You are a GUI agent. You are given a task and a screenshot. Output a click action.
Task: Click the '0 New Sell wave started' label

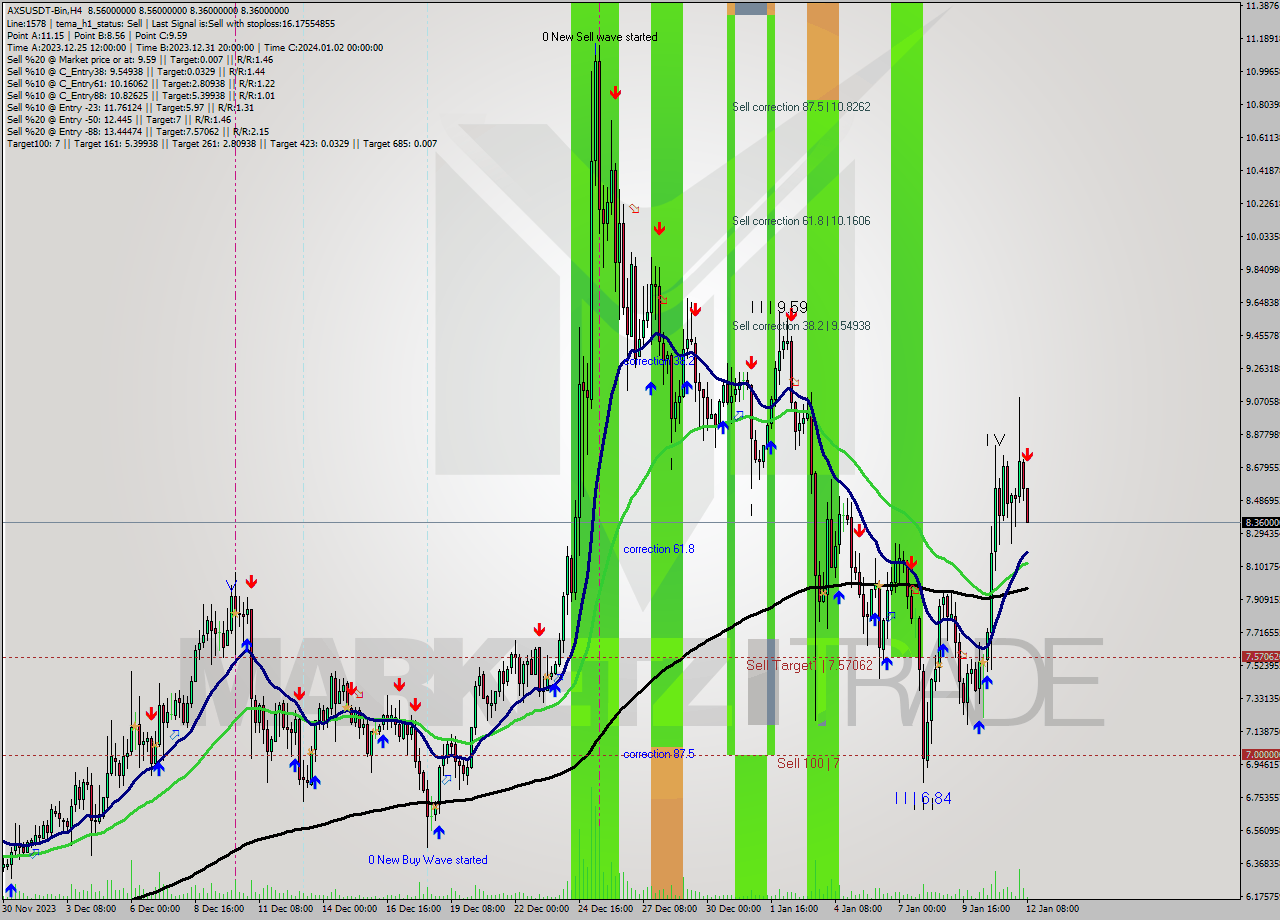coord(600,37)
